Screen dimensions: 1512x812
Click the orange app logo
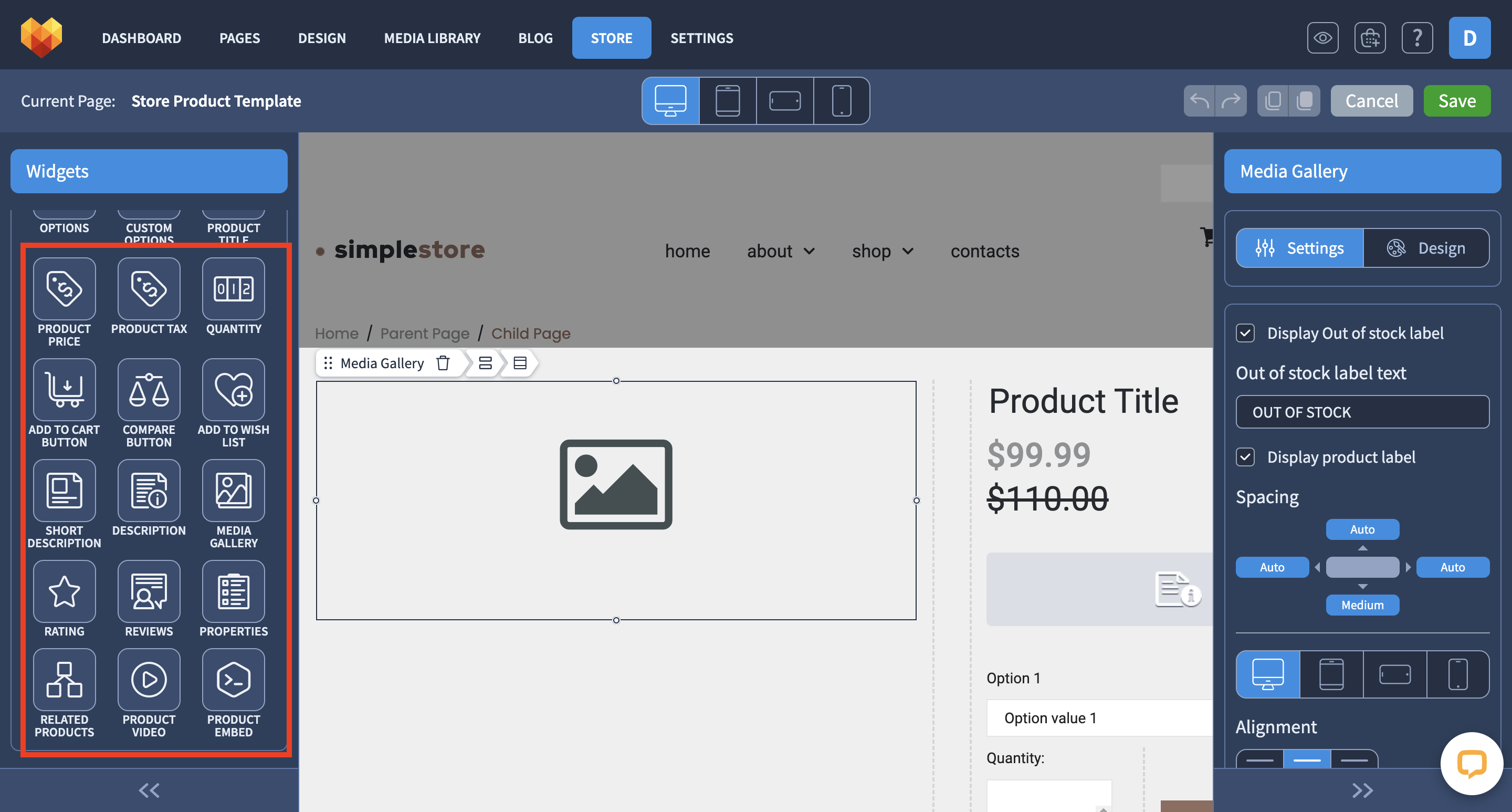click(x=41, y=37)
